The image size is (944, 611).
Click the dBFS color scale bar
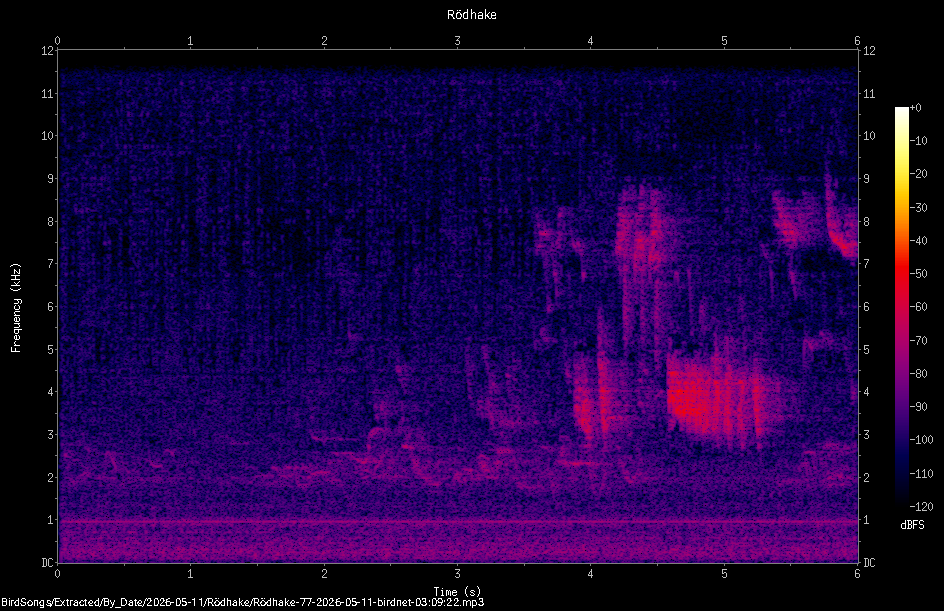pos(901,306)
